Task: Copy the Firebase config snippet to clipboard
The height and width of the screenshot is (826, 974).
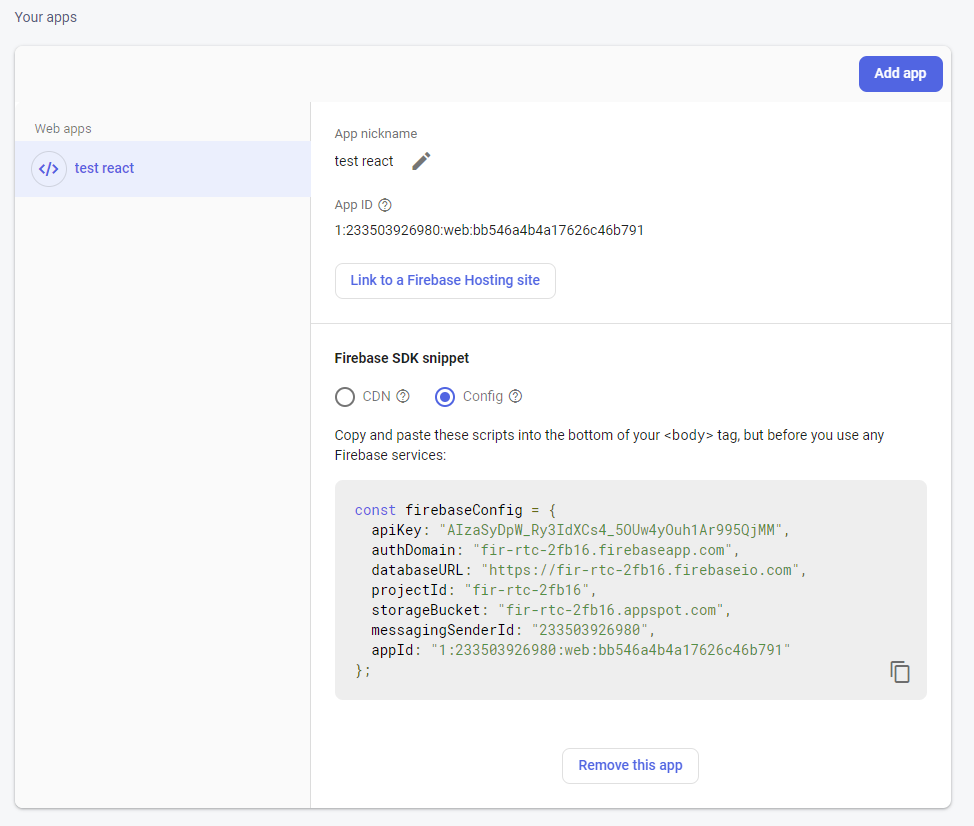Action: coord(899,672)
